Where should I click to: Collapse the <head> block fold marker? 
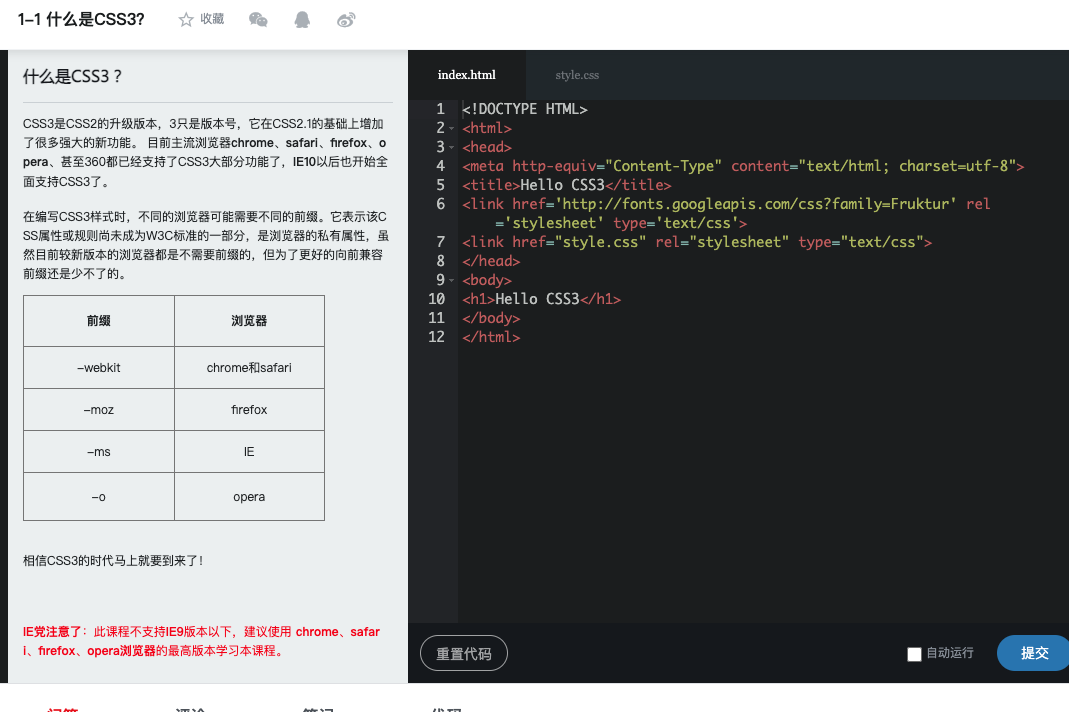tap(452, 146)
